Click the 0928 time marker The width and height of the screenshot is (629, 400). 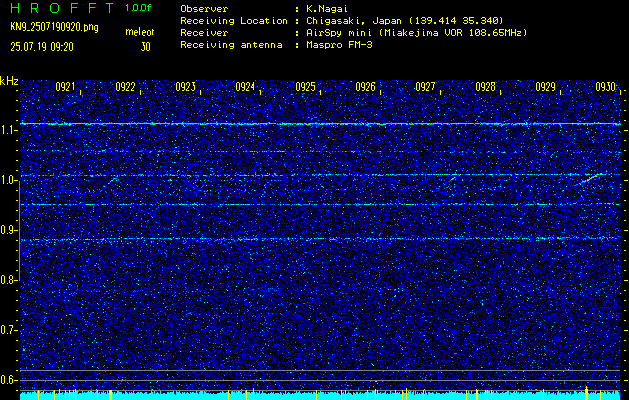click(485, 87)
